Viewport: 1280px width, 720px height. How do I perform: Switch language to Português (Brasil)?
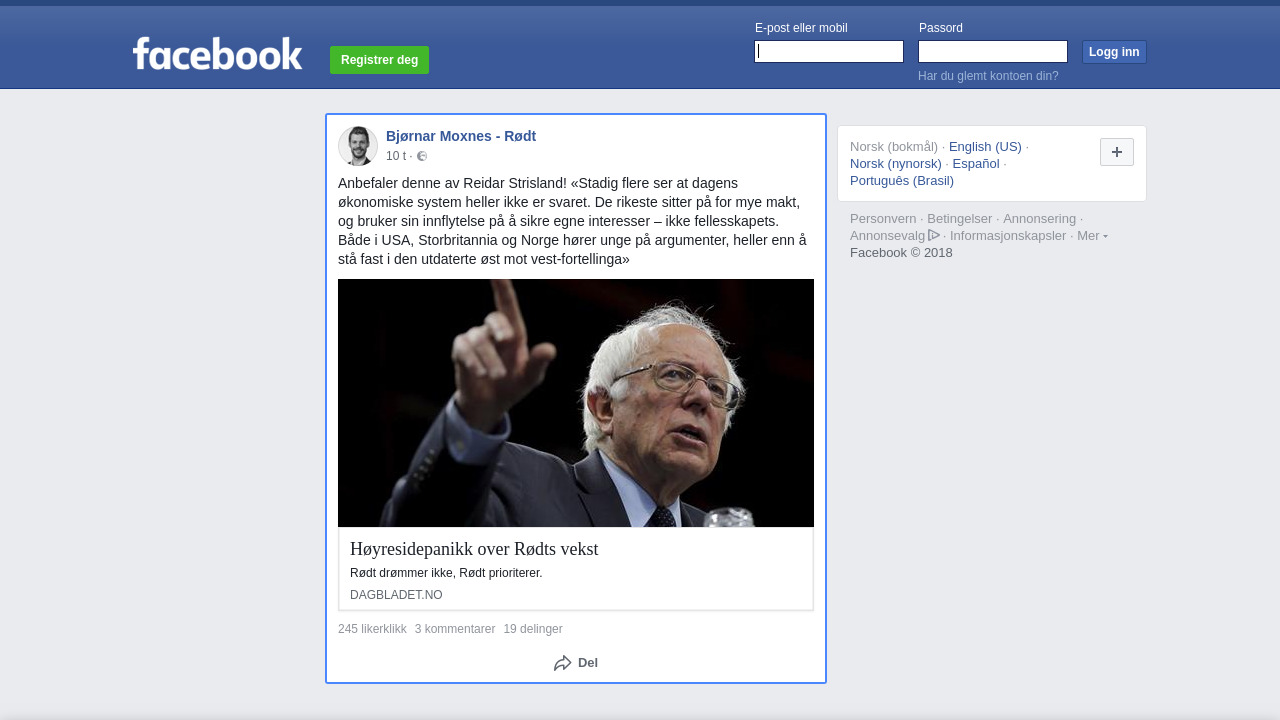(x=902, y=181)
